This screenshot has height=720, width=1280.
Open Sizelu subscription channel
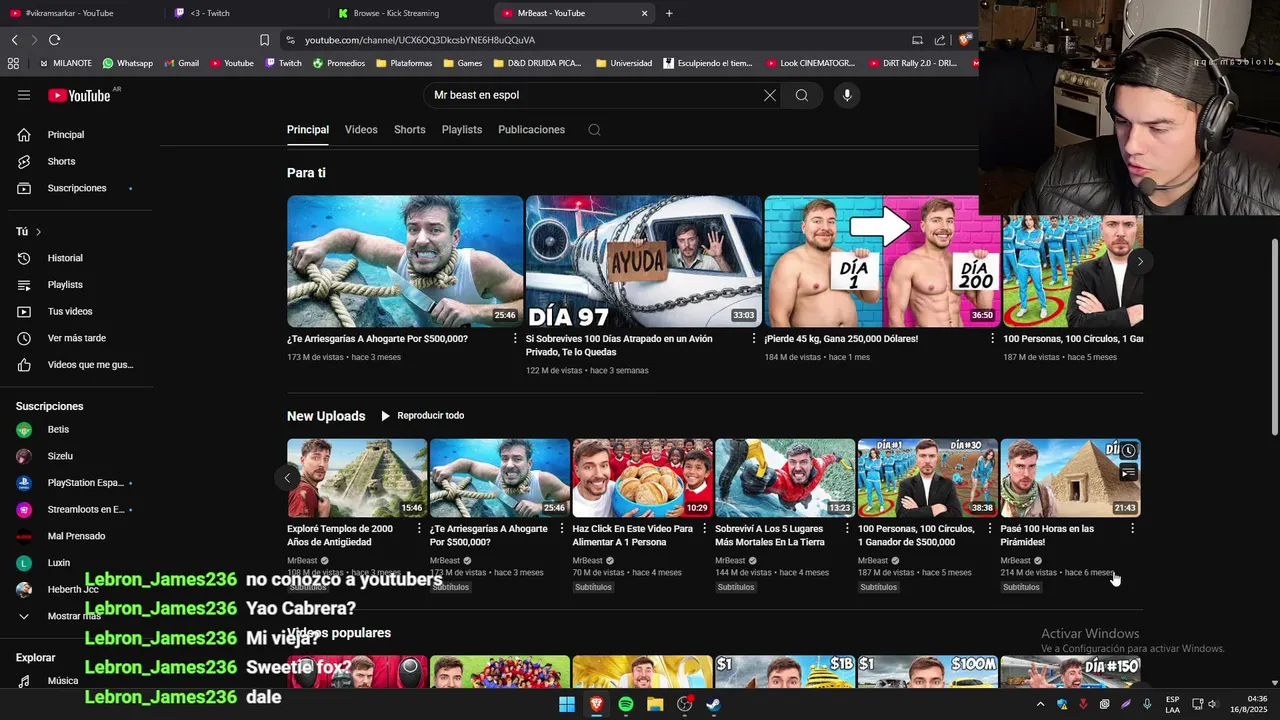80,456
